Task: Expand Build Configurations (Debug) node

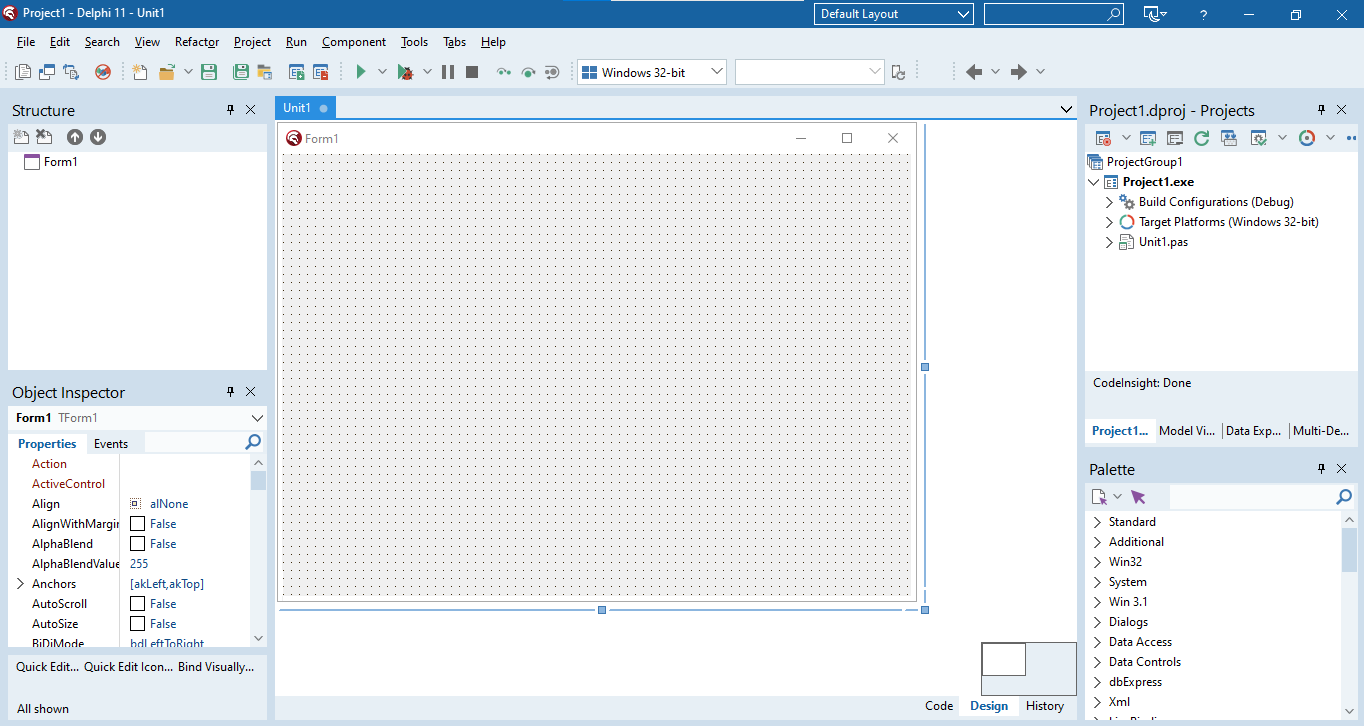Action: pos(1109,202)
